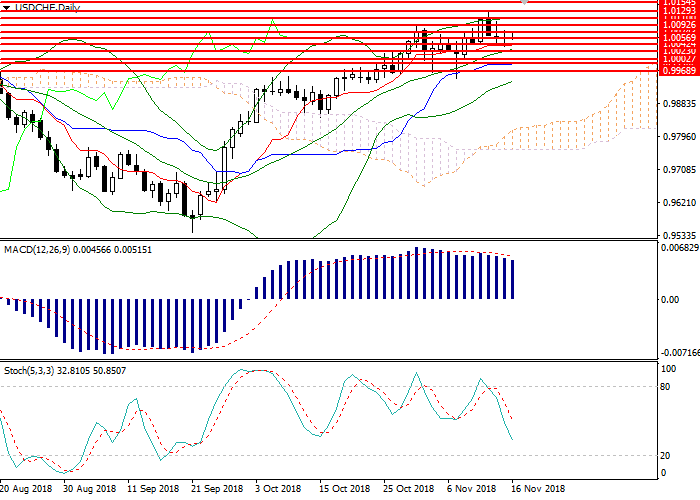Click the 0.95335 price axis value

coord(680,235)
